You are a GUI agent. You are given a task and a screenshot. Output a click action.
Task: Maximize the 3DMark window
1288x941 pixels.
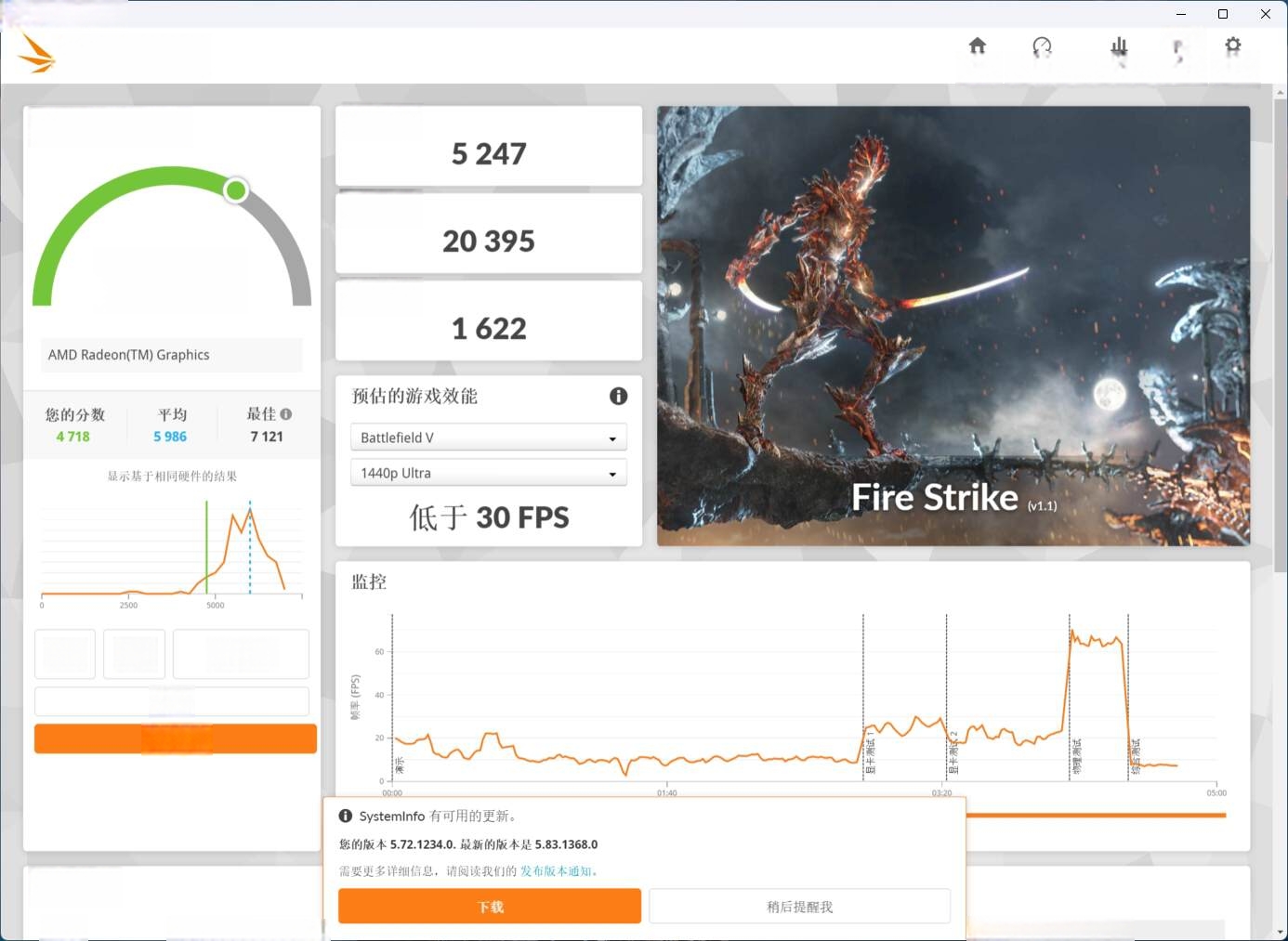coord(1223,14)
